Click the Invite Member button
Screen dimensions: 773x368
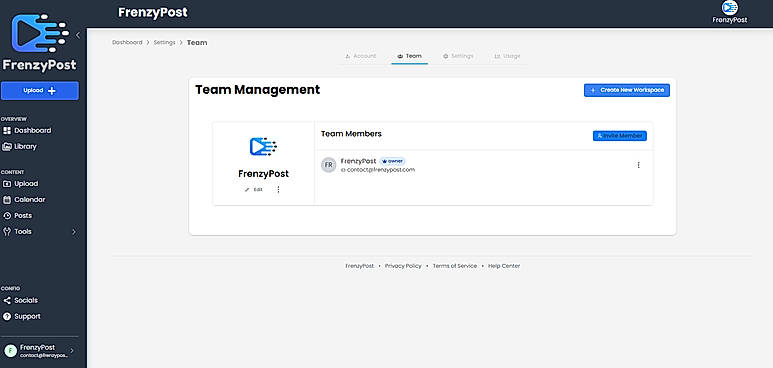click(620, 136)
